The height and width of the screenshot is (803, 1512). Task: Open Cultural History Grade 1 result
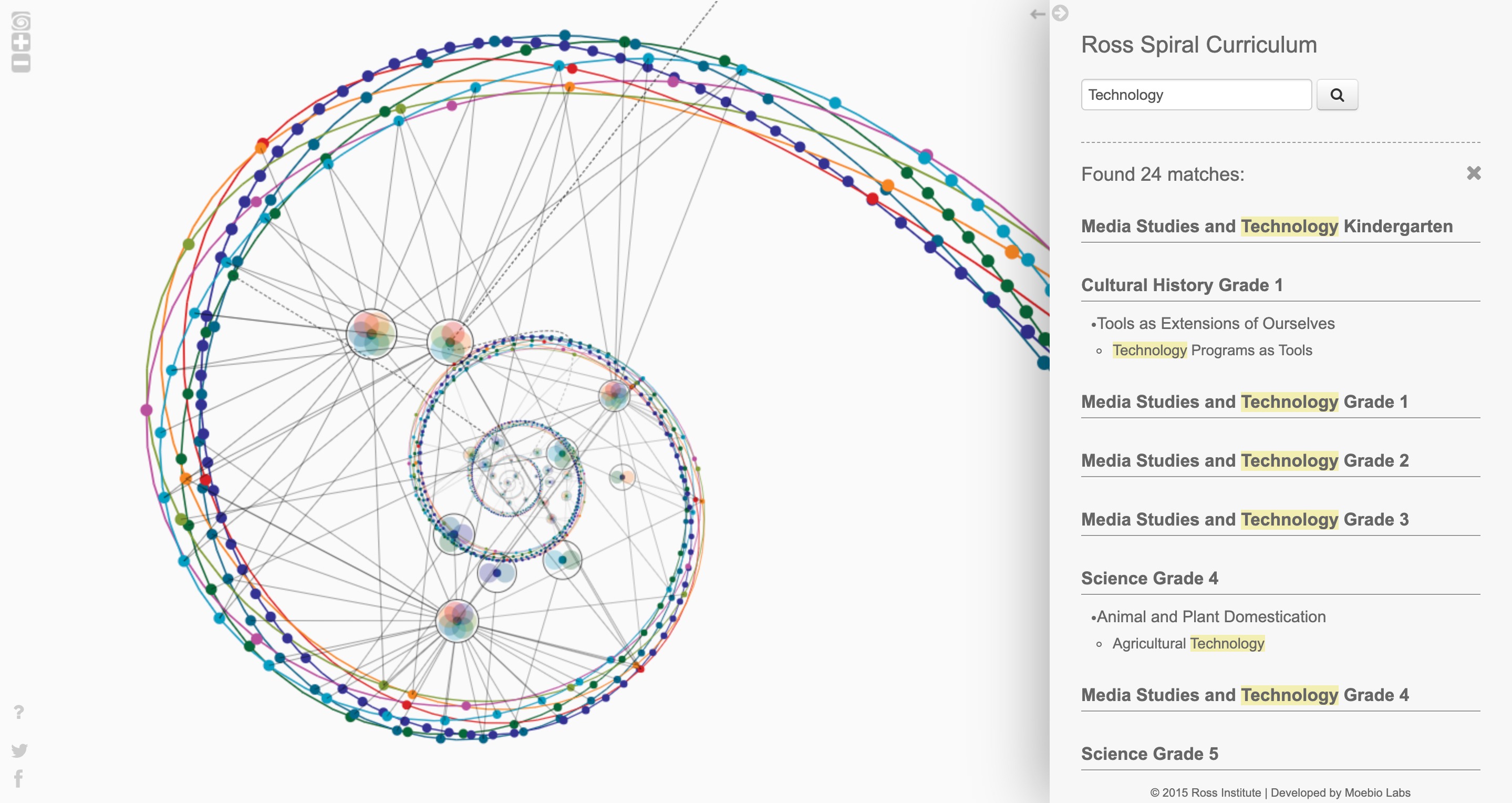click(1182, 285)
